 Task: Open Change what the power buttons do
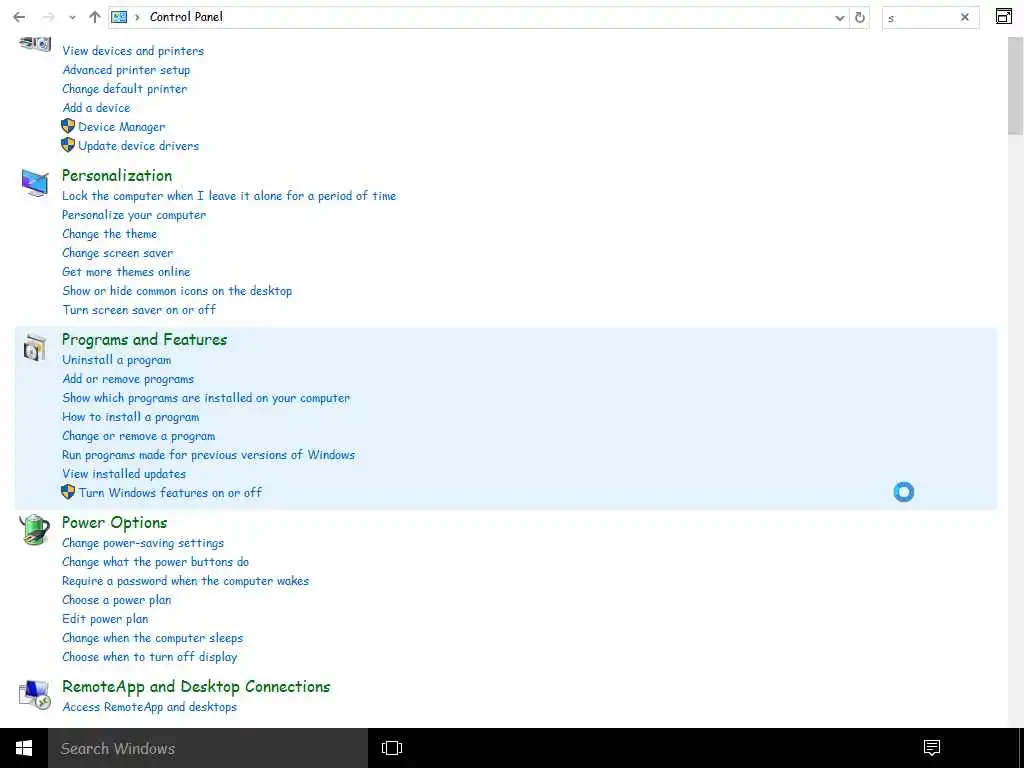pos(155,562)
